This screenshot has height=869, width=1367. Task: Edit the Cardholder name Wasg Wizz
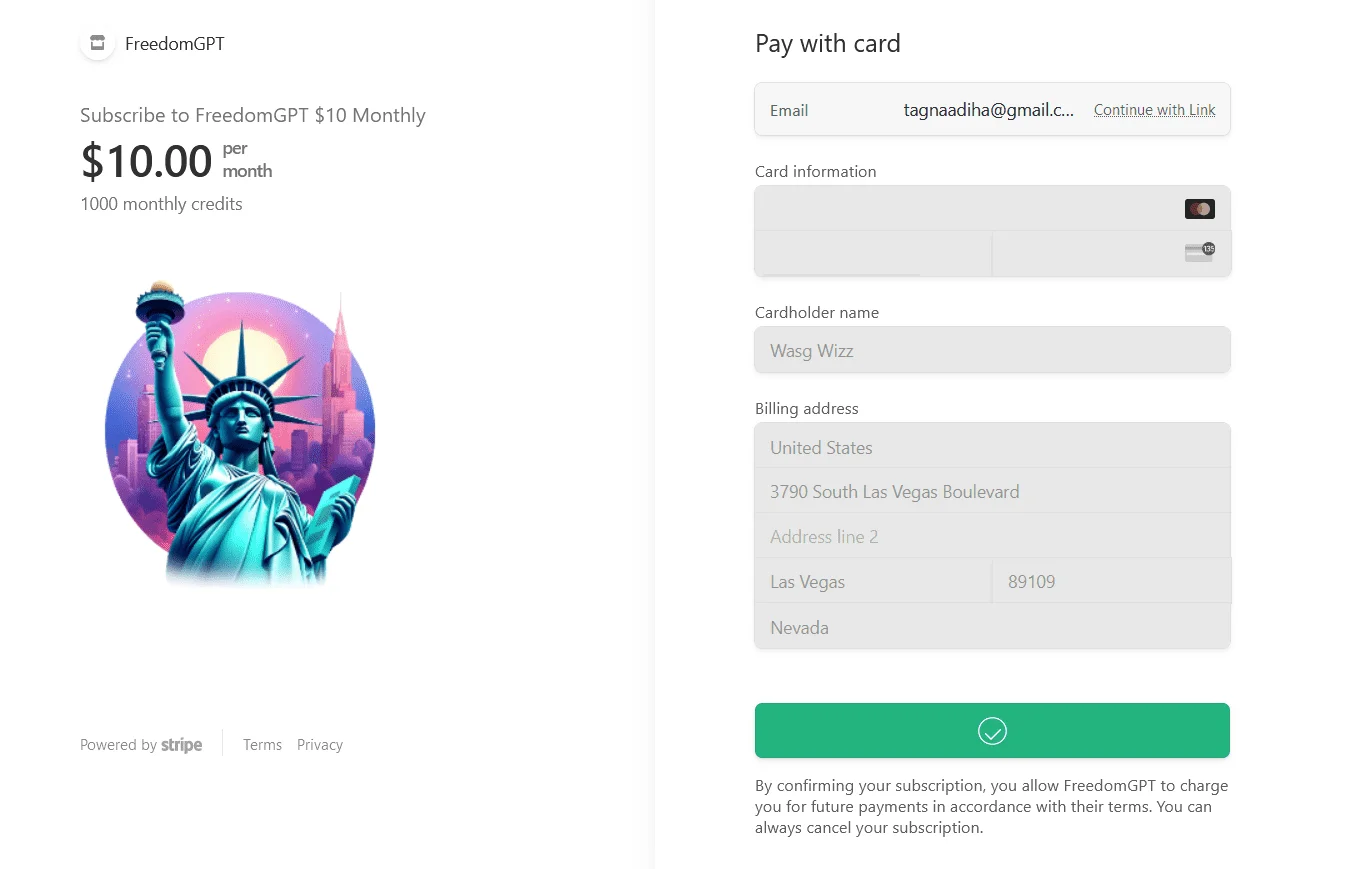pos(992,350)
